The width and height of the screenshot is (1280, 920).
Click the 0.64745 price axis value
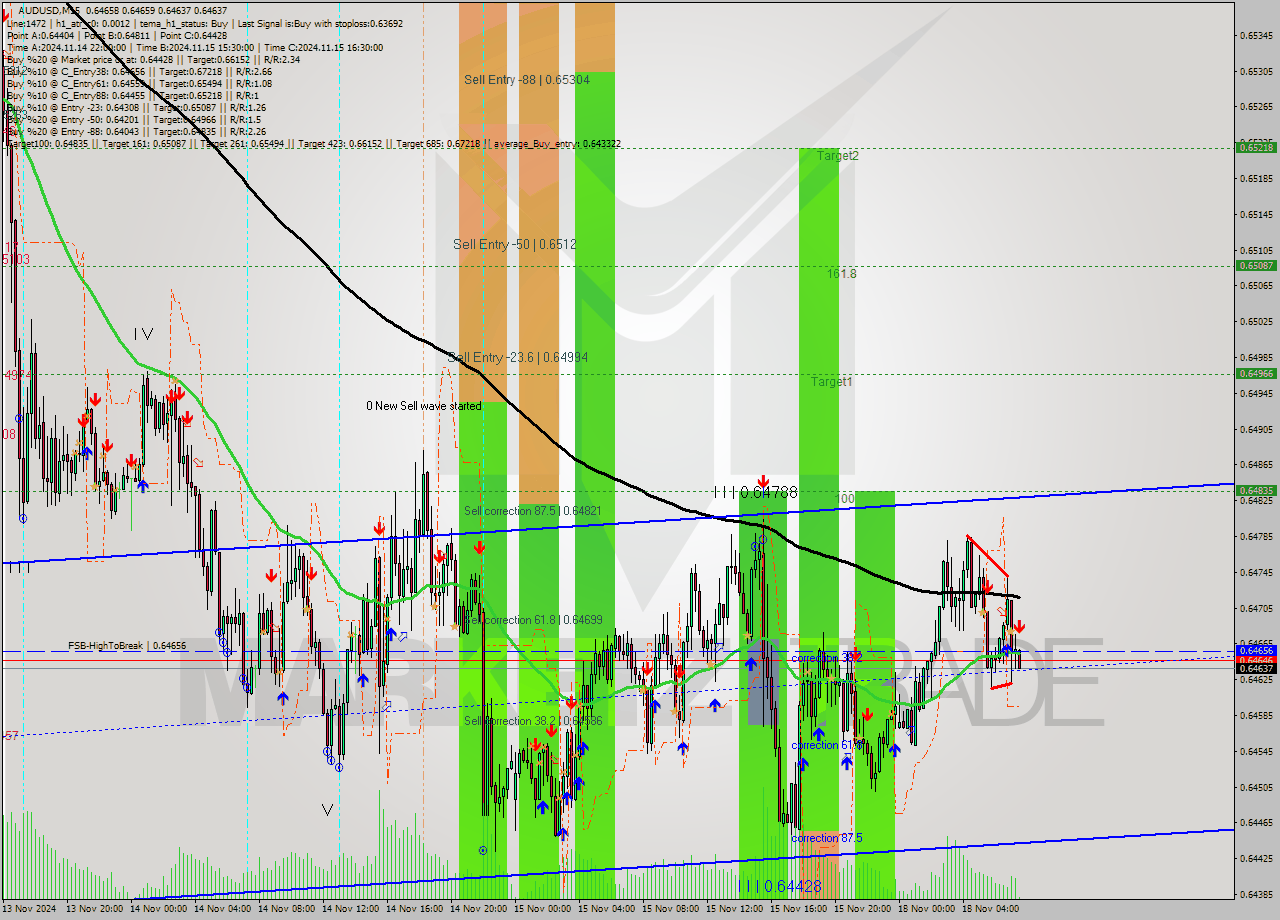pos(1256,572)
